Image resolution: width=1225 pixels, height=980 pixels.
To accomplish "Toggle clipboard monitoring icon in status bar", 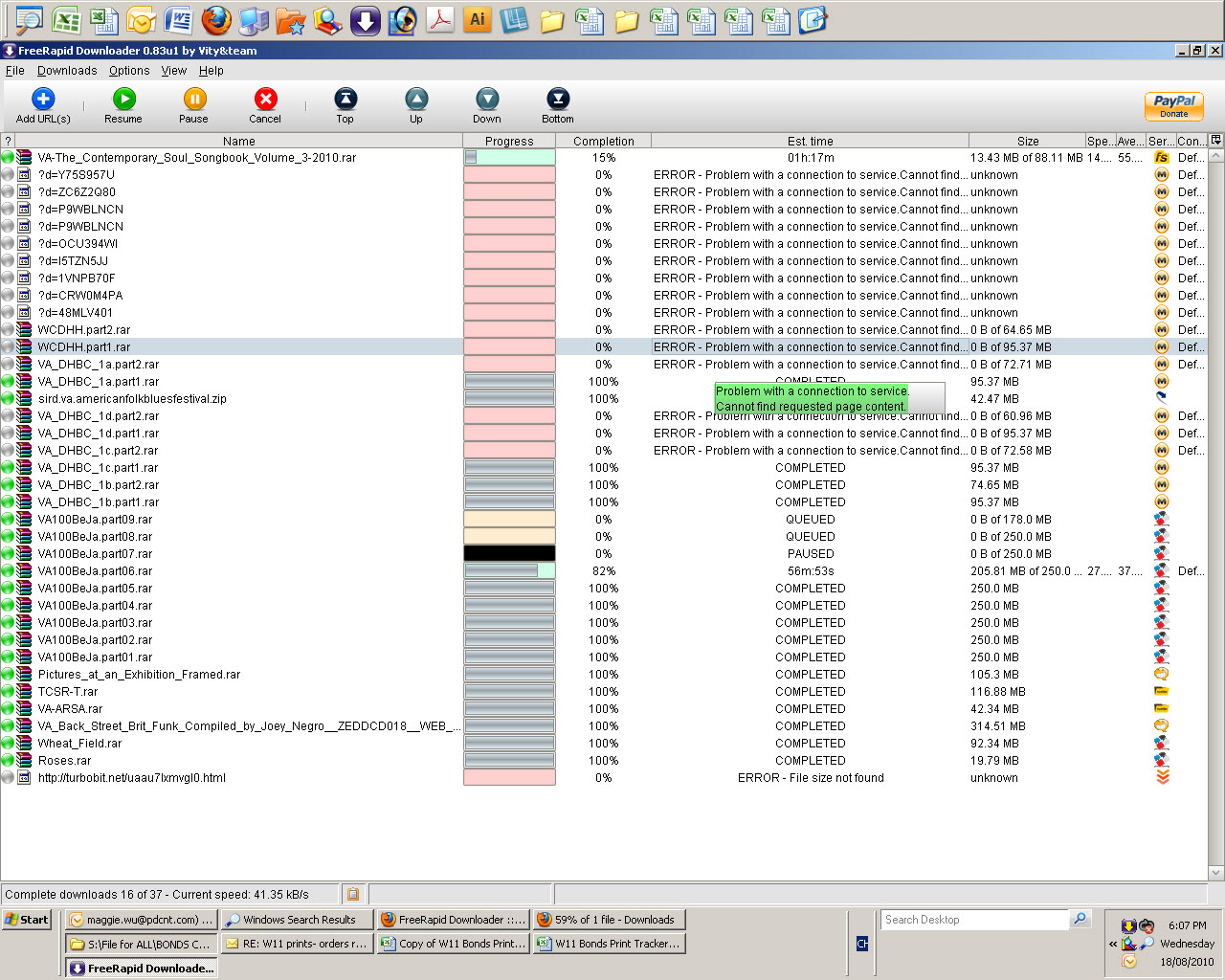I will (x=353, y=894).
